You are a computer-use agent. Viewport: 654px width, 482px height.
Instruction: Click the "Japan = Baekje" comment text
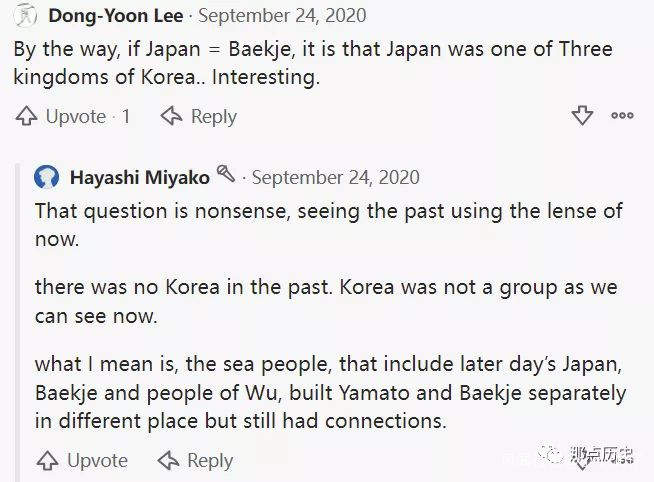[313, 63]
